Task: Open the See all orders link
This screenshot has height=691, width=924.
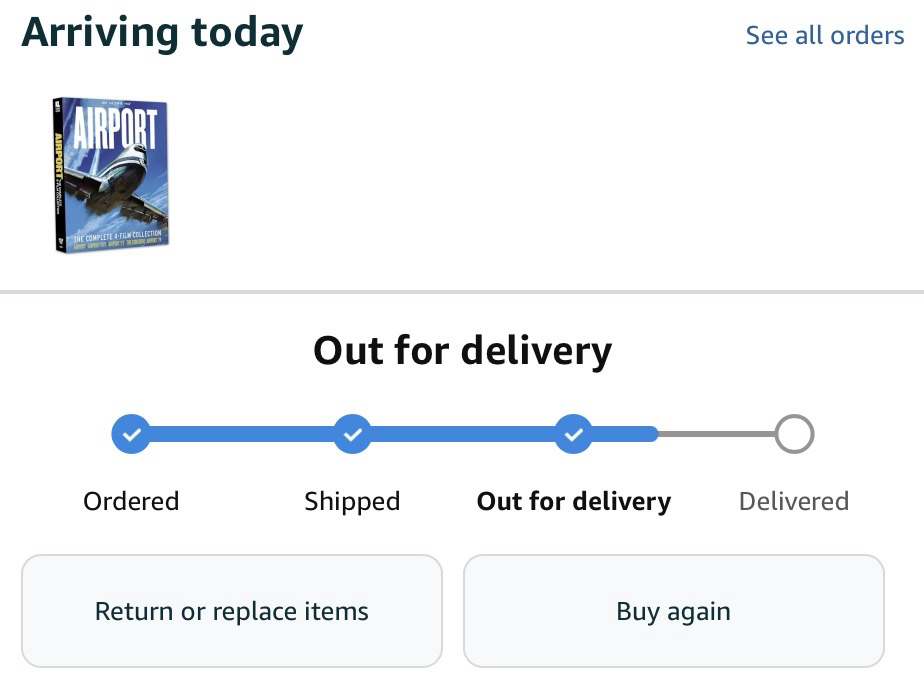Action: [824, 36]
